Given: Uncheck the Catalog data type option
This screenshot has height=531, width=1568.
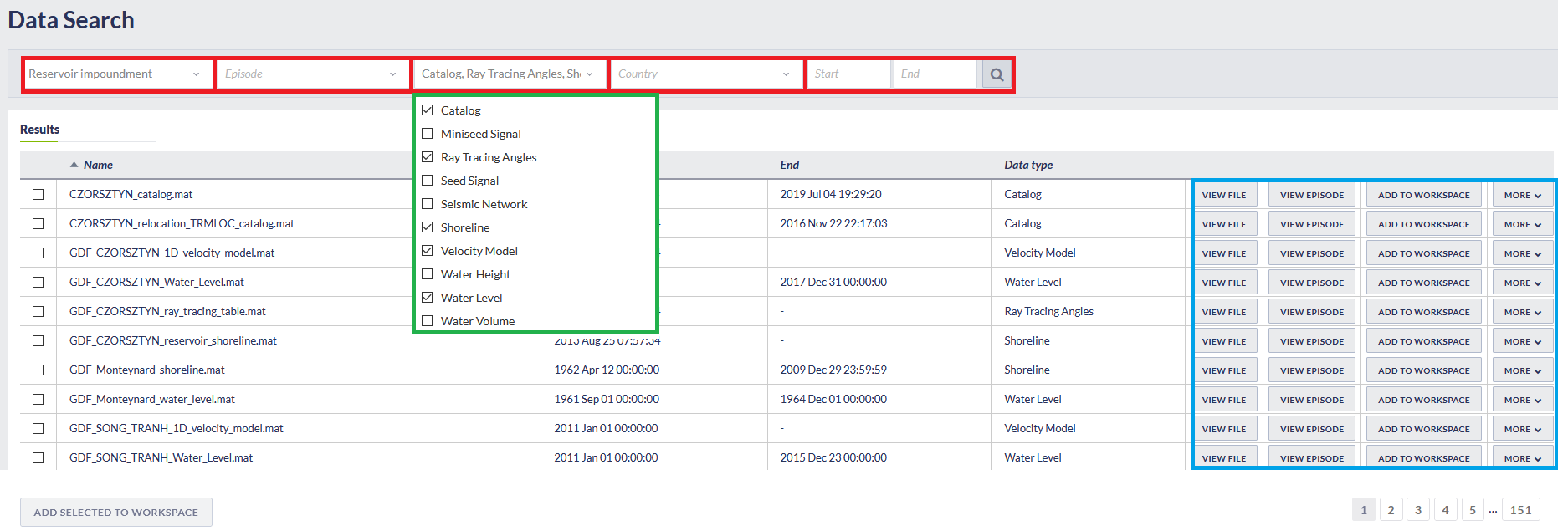Looking at the screenshot, I should pyautogui.click(x=428, y=110).
